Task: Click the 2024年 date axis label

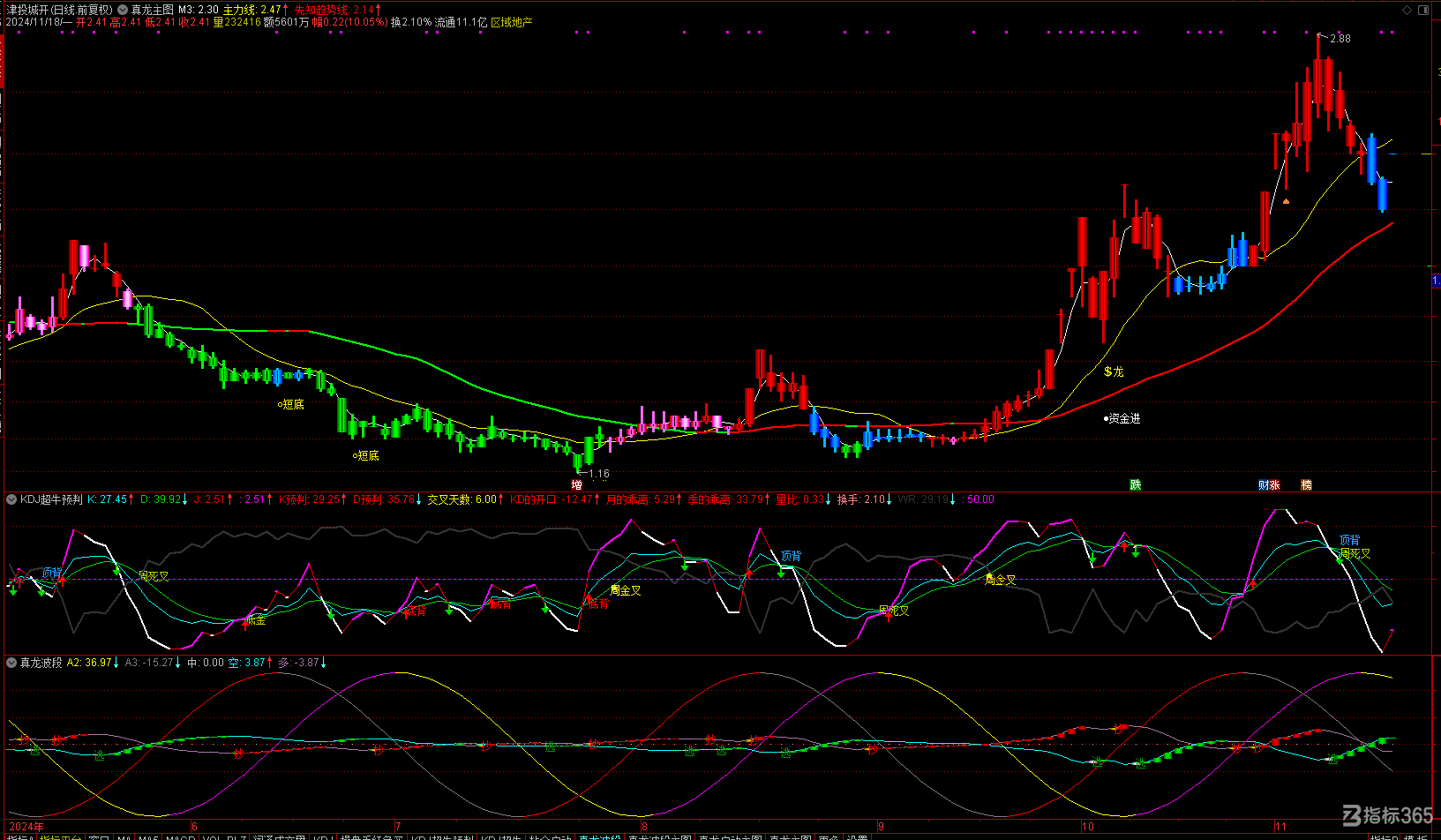Action: (26, 827)
